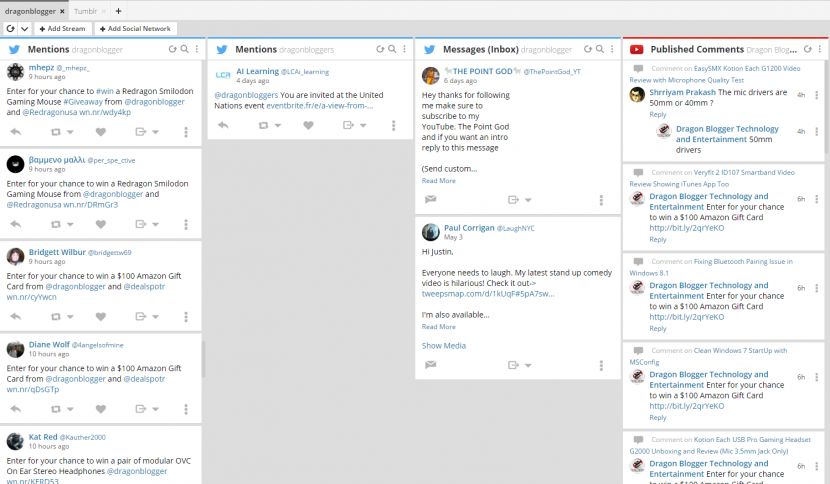
Task: Open more options on mhepz's tweet
Action: (x=186, y=132)
